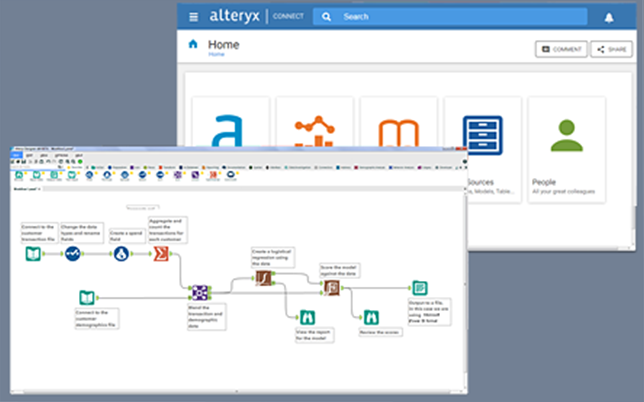Screen dimensions: 644x402
Task: Open the Edit menu in Alteryx Designer
Action: (29, 155)
